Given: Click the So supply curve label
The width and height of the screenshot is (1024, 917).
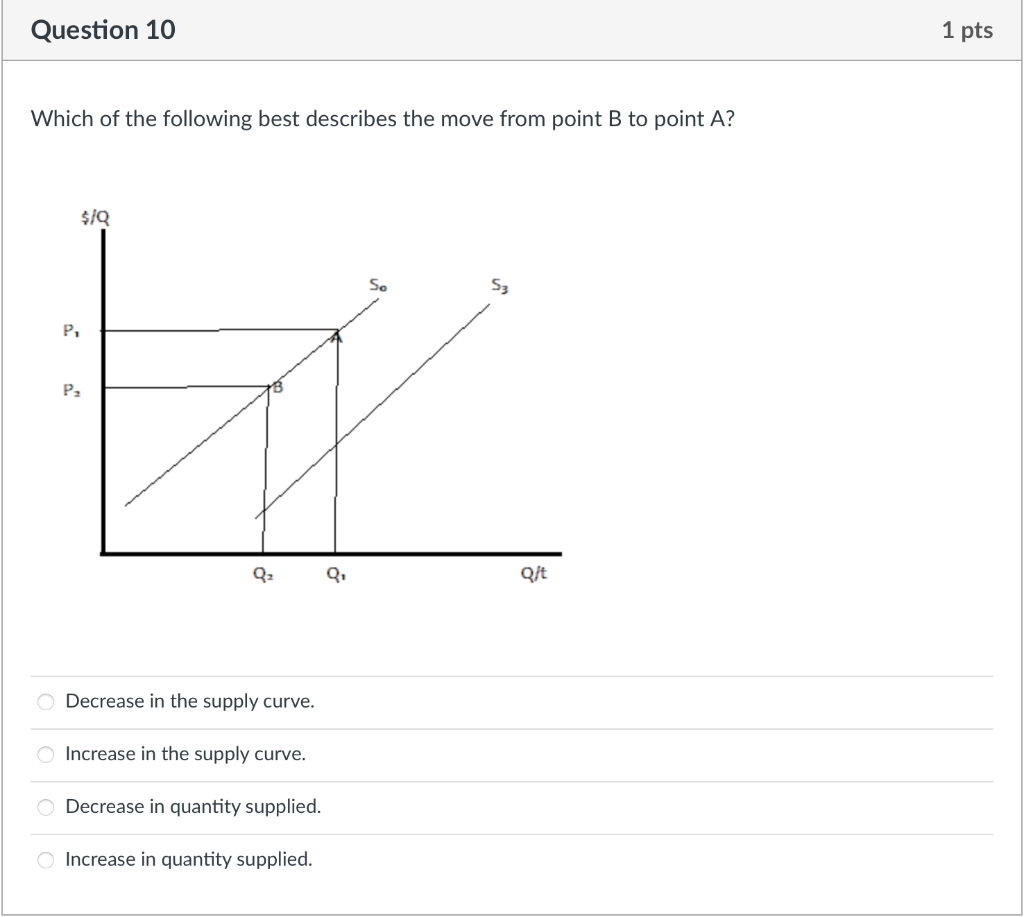Looking at the screenshot, I should pyautogui.click(x=377, y=283).
